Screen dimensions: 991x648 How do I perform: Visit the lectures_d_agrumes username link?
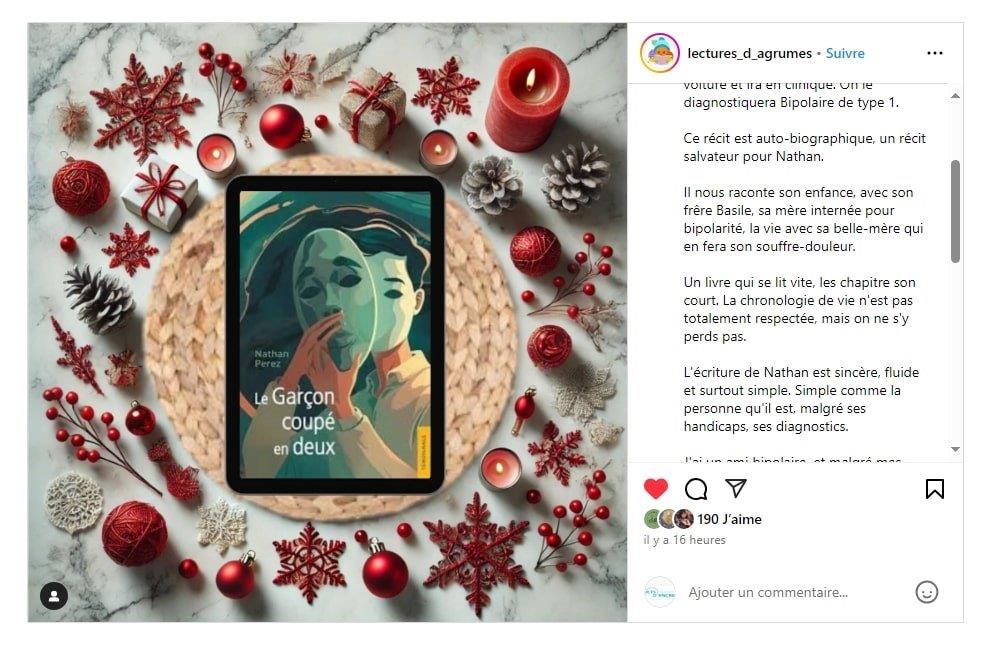coord(749,54)
